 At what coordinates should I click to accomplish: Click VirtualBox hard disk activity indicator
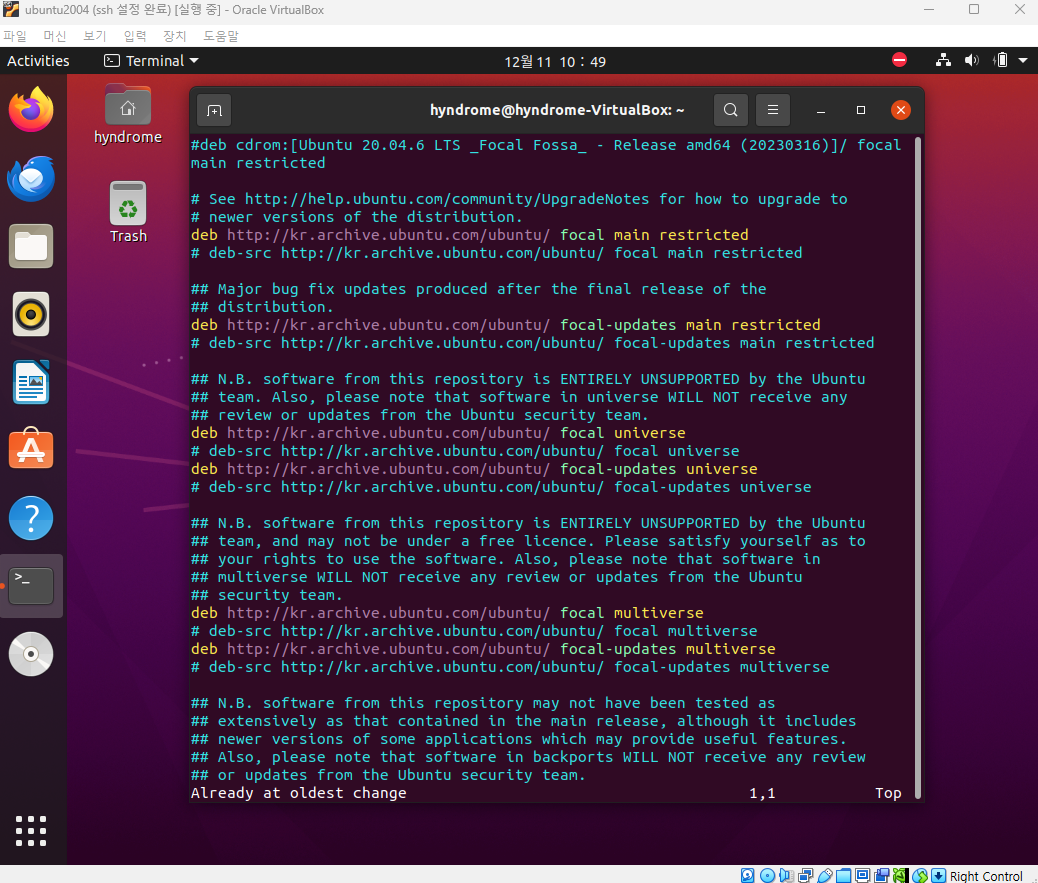[x=747, y=875]
